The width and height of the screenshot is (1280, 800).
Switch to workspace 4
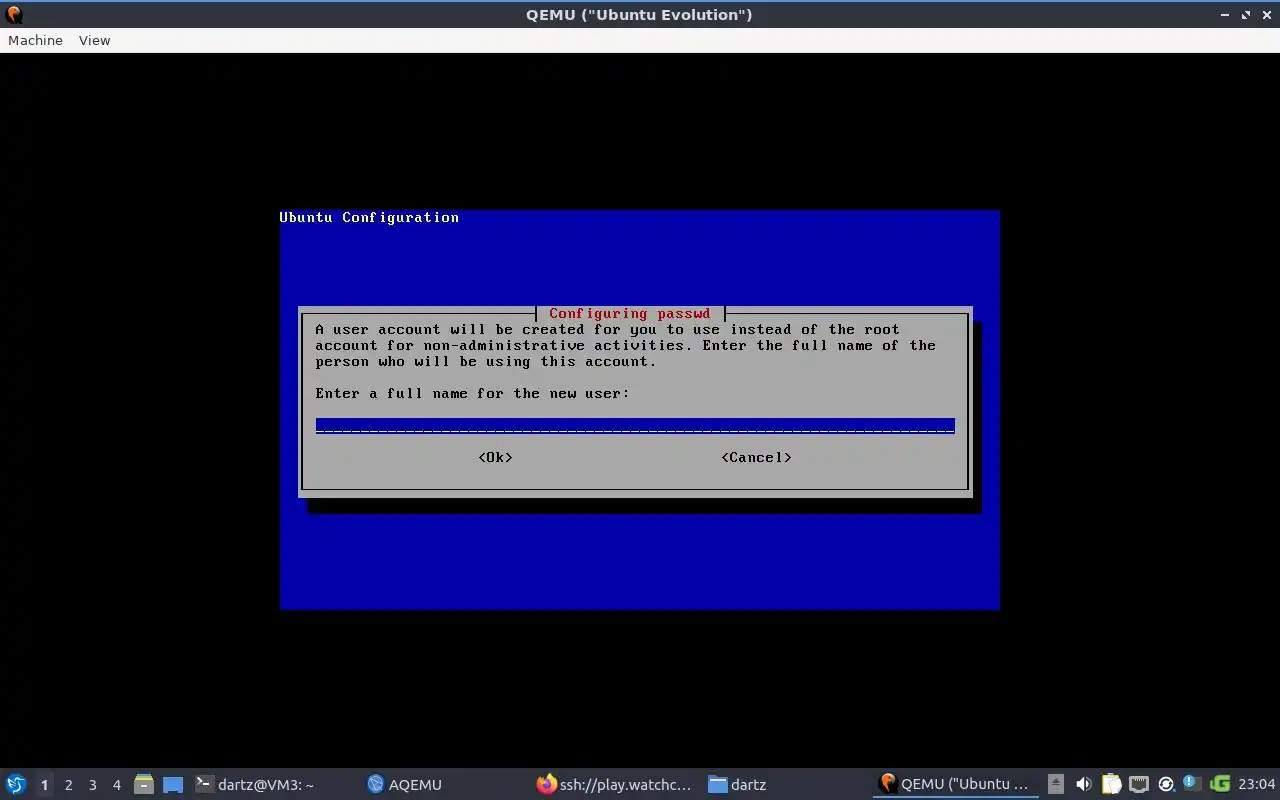tap(116, 785)
